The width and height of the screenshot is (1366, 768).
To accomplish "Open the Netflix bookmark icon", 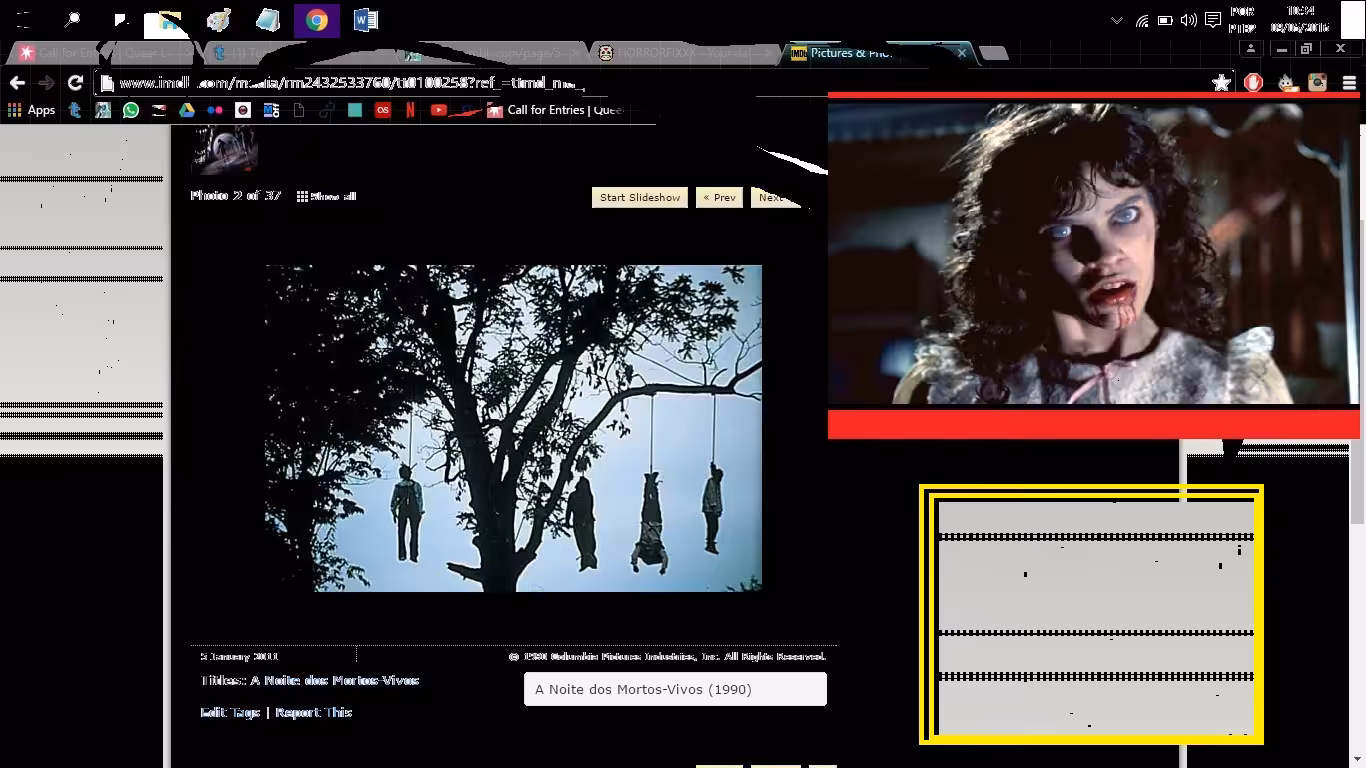I will click(x=410, y=110).
